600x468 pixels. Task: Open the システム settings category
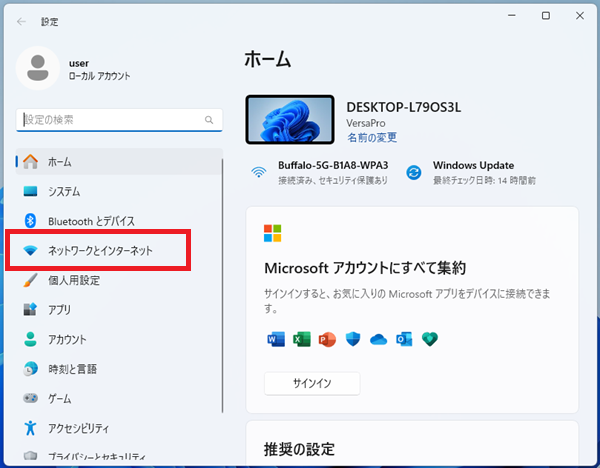point(119,191)
